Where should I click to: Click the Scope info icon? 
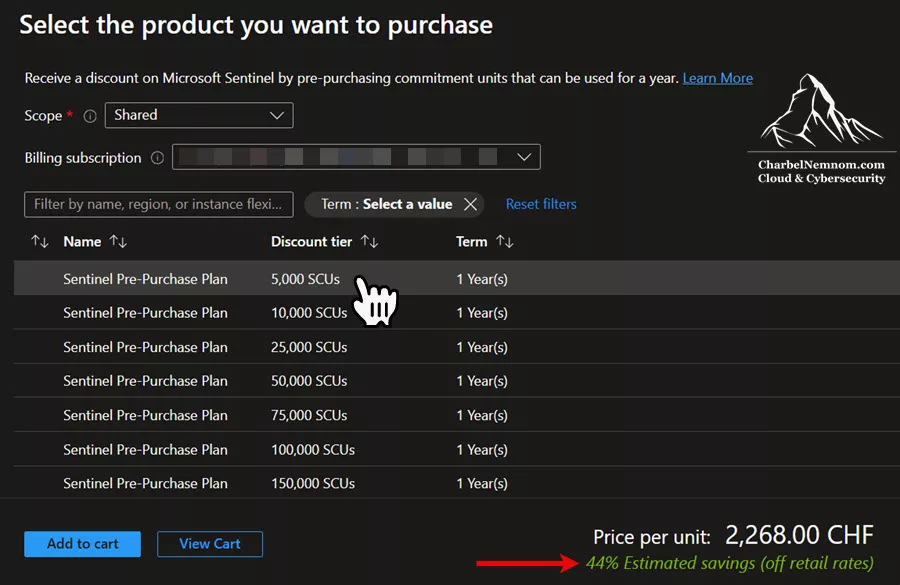point(90,116)
